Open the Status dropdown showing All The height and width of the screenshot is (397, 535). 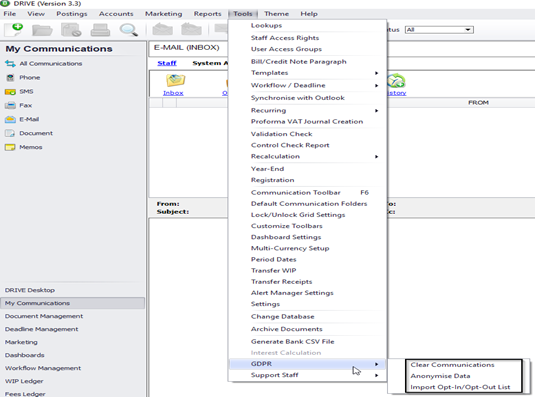(x=439, y=30)
